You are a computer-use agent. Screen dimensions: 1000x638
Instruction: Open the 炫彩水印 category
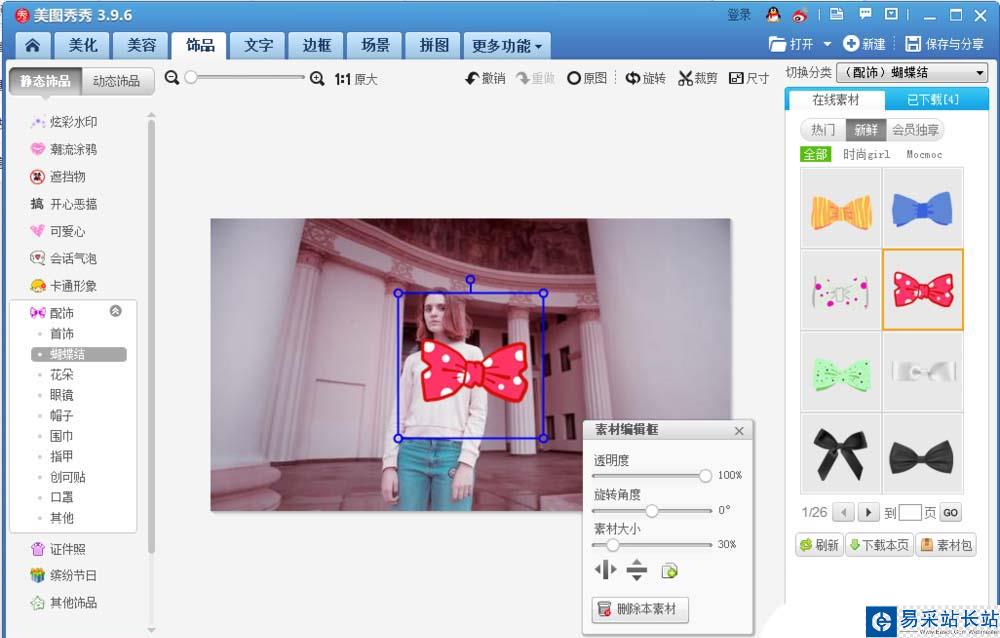coord(64,122)
